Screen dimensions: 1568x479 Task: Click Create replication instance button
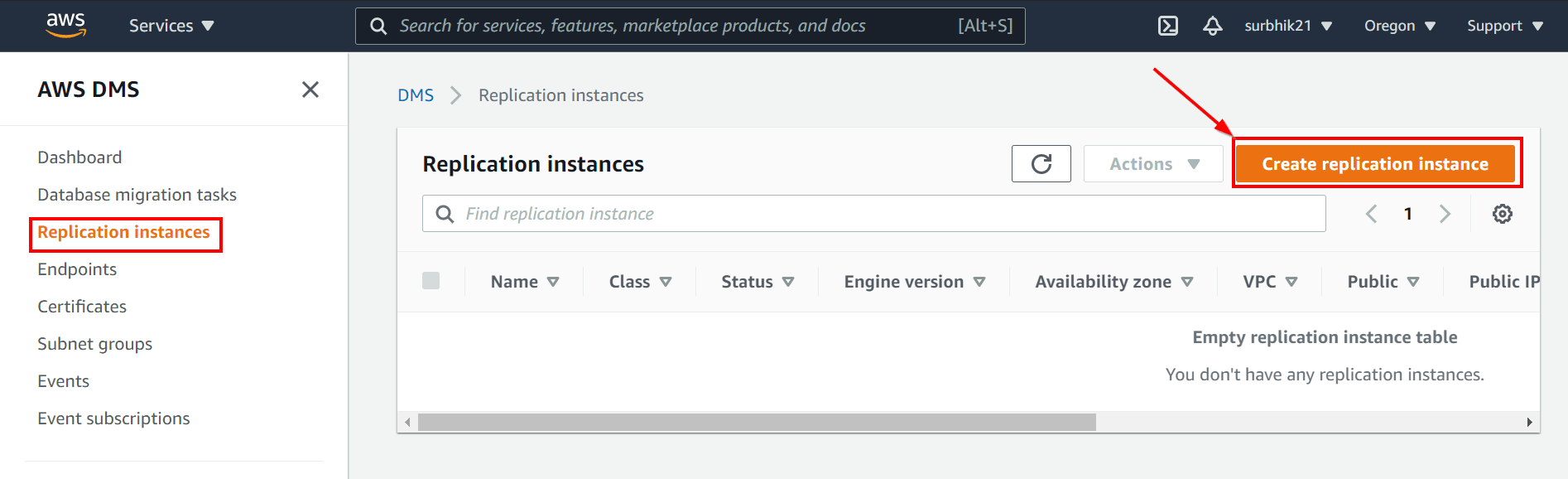(x=1375, y=164)
